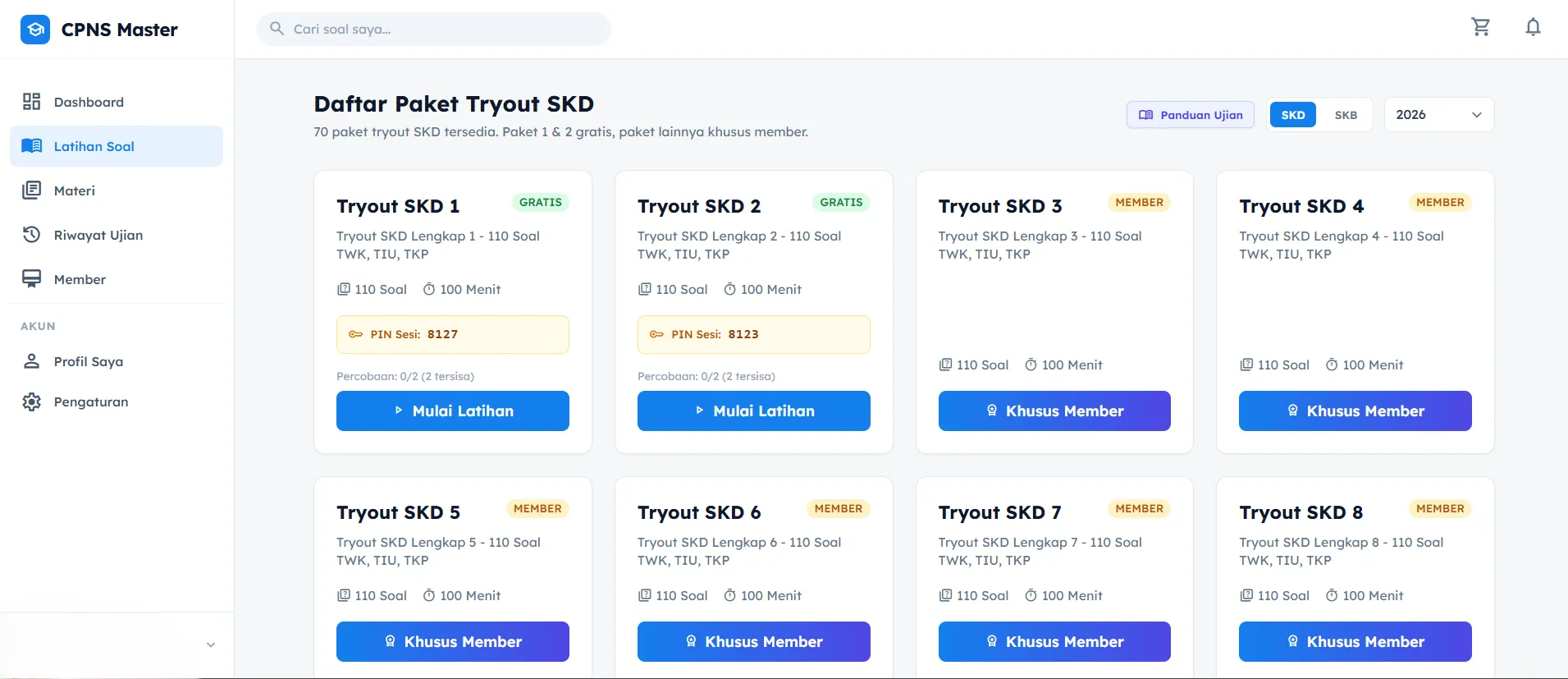Screen dimensions: 1568x679
Task: Click the CPNS Master brand name
Action: click(x=120, y=30)
